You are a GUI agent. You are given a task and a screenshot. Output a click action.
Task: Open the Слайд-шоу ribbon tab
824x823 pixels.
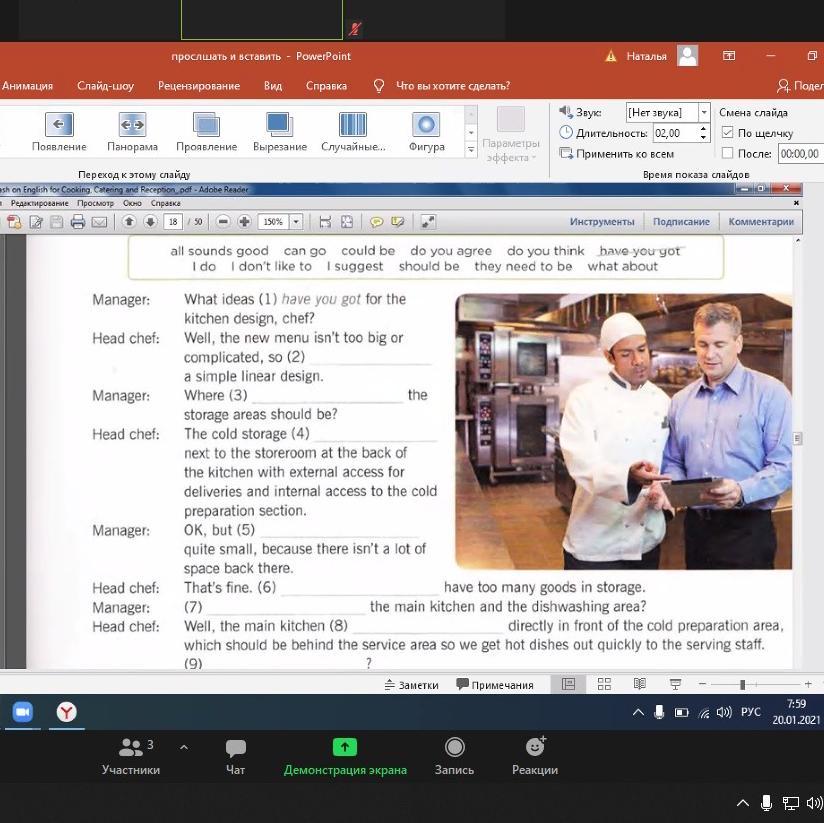[x=105, y=86]
